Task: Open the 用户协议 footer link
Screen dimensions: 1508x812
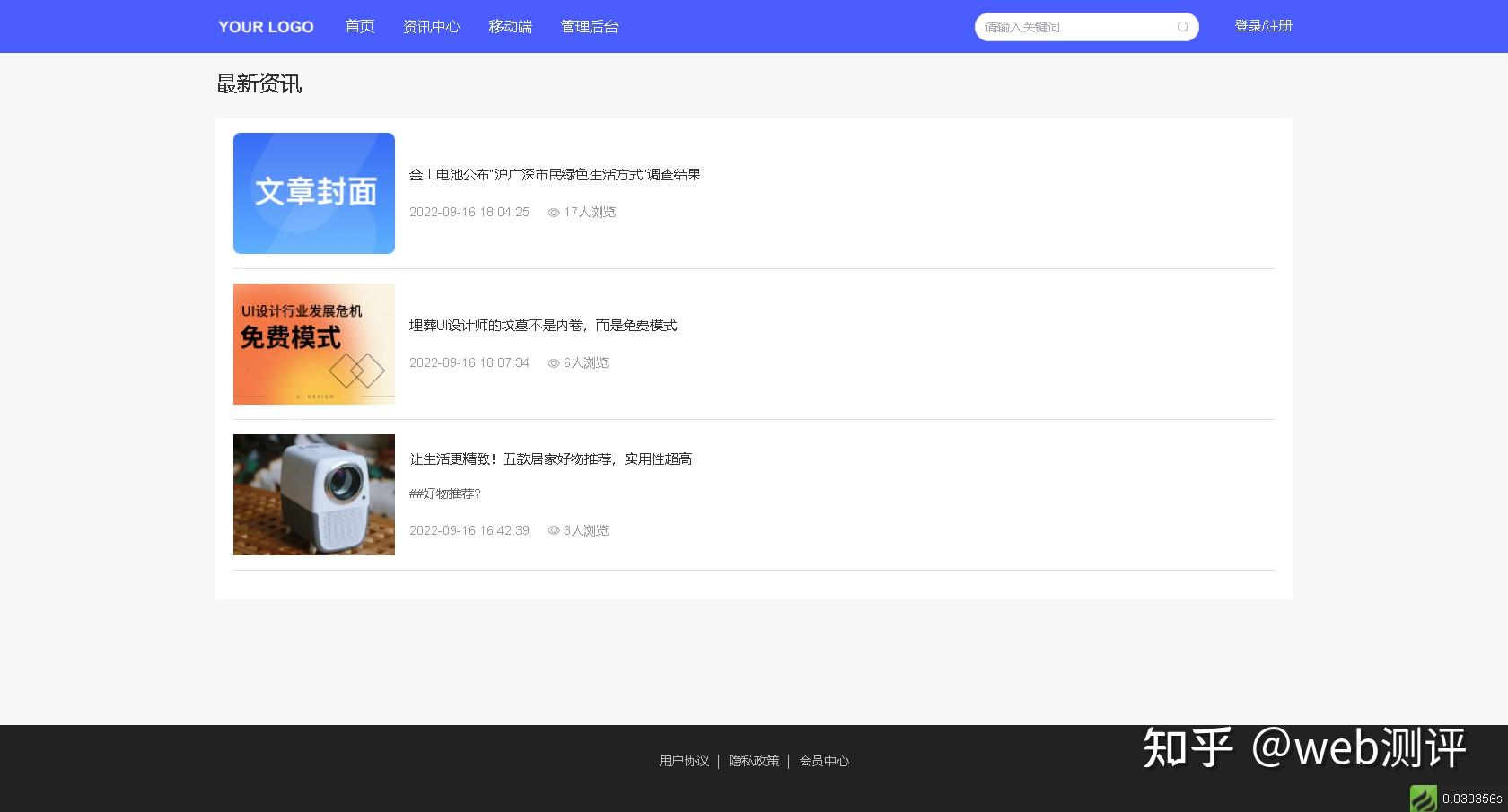Action: pyautogui.click(x=683, y=761)
